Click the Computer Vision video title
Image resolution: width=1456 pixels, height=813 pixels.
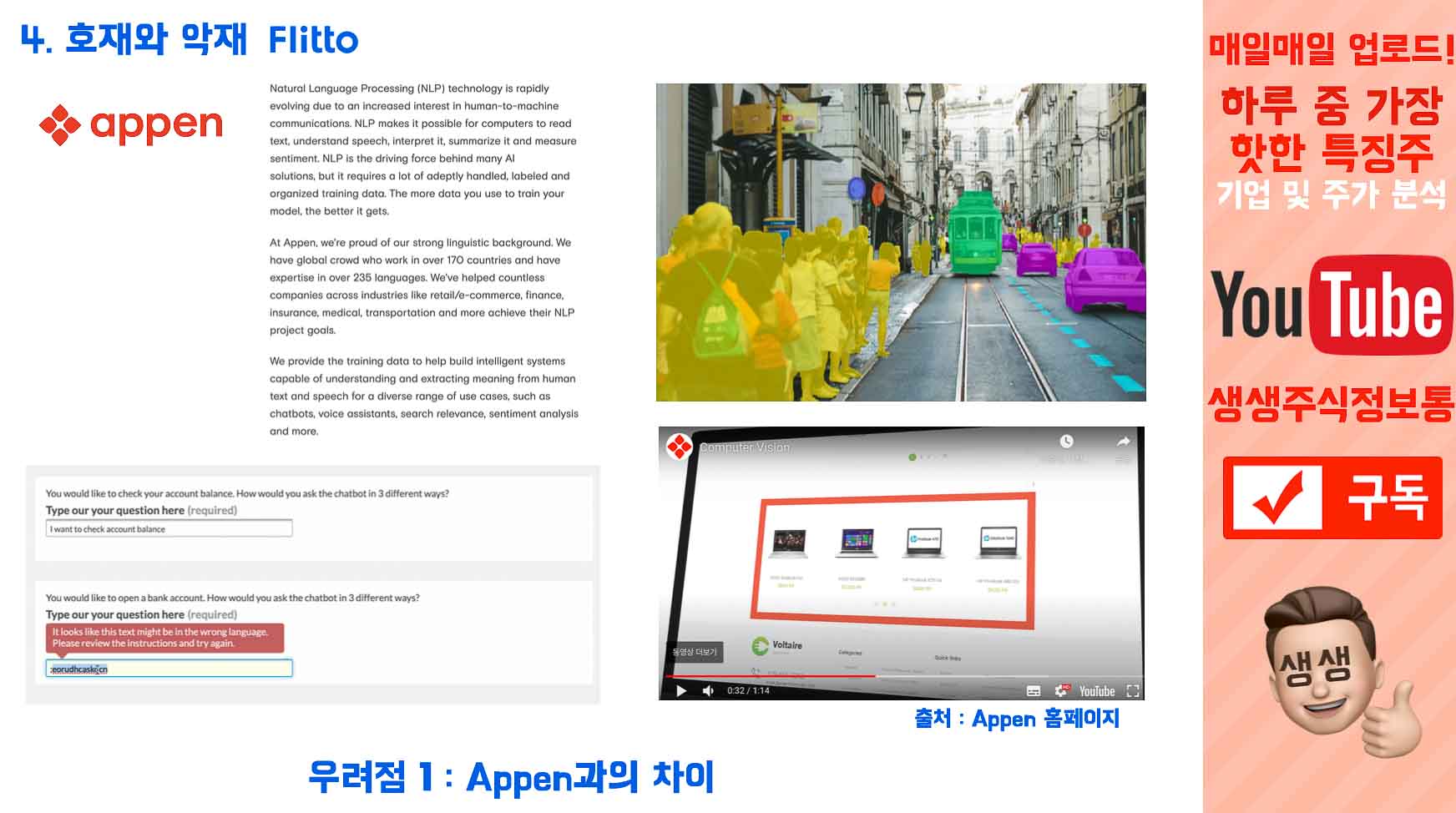[x=745, y=447]
